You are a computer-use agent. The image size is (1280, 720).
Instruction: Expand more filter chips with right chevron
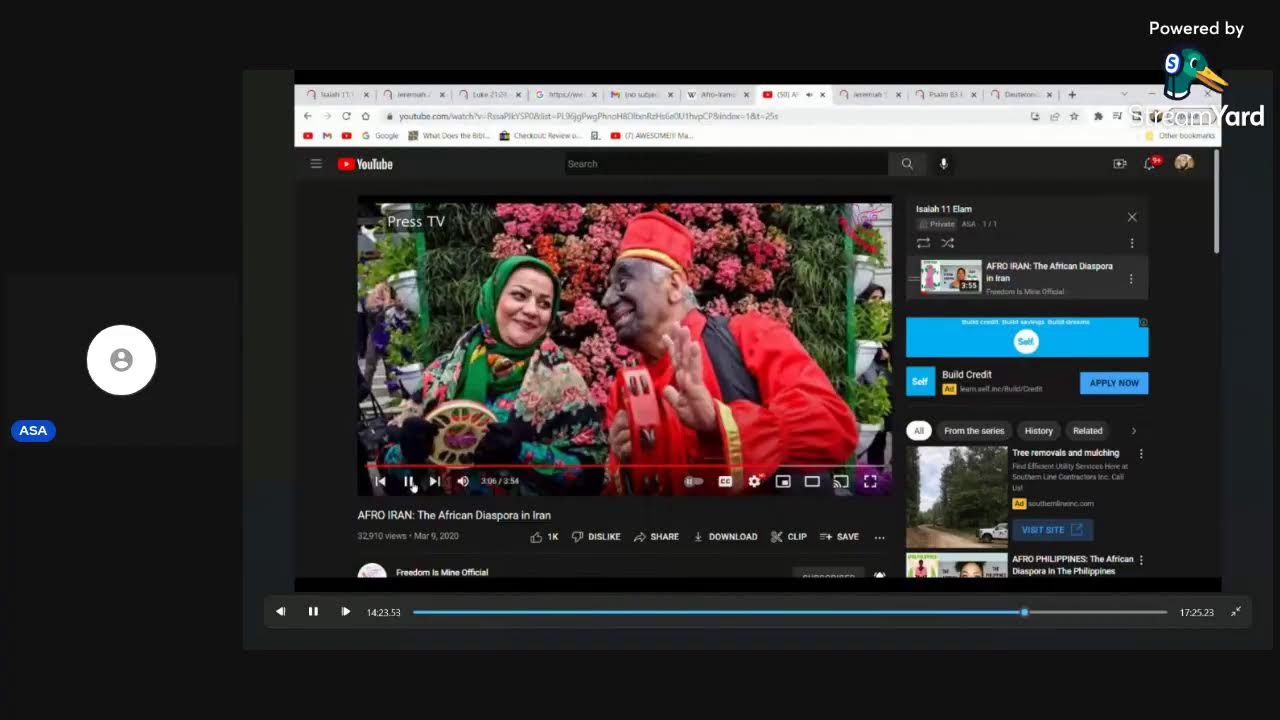point(1133,431)
